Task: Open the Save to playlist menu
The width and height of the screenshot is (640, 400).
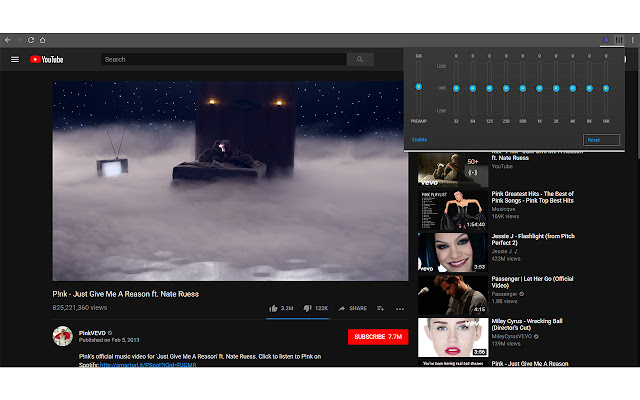Action: (381, 308)
